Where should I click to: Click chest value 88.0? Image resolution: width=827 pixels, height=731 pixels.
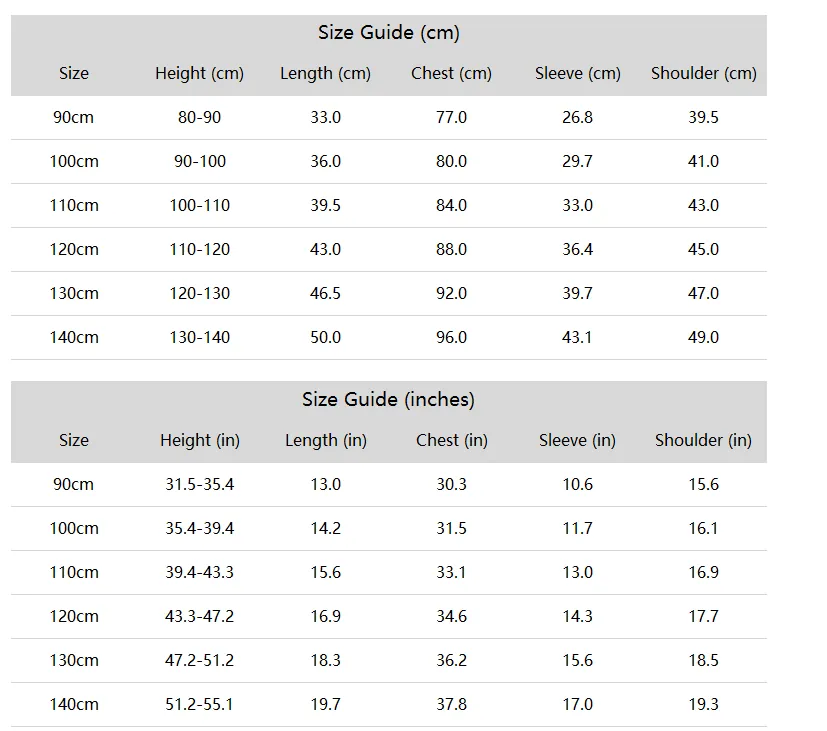click(451, 249)
